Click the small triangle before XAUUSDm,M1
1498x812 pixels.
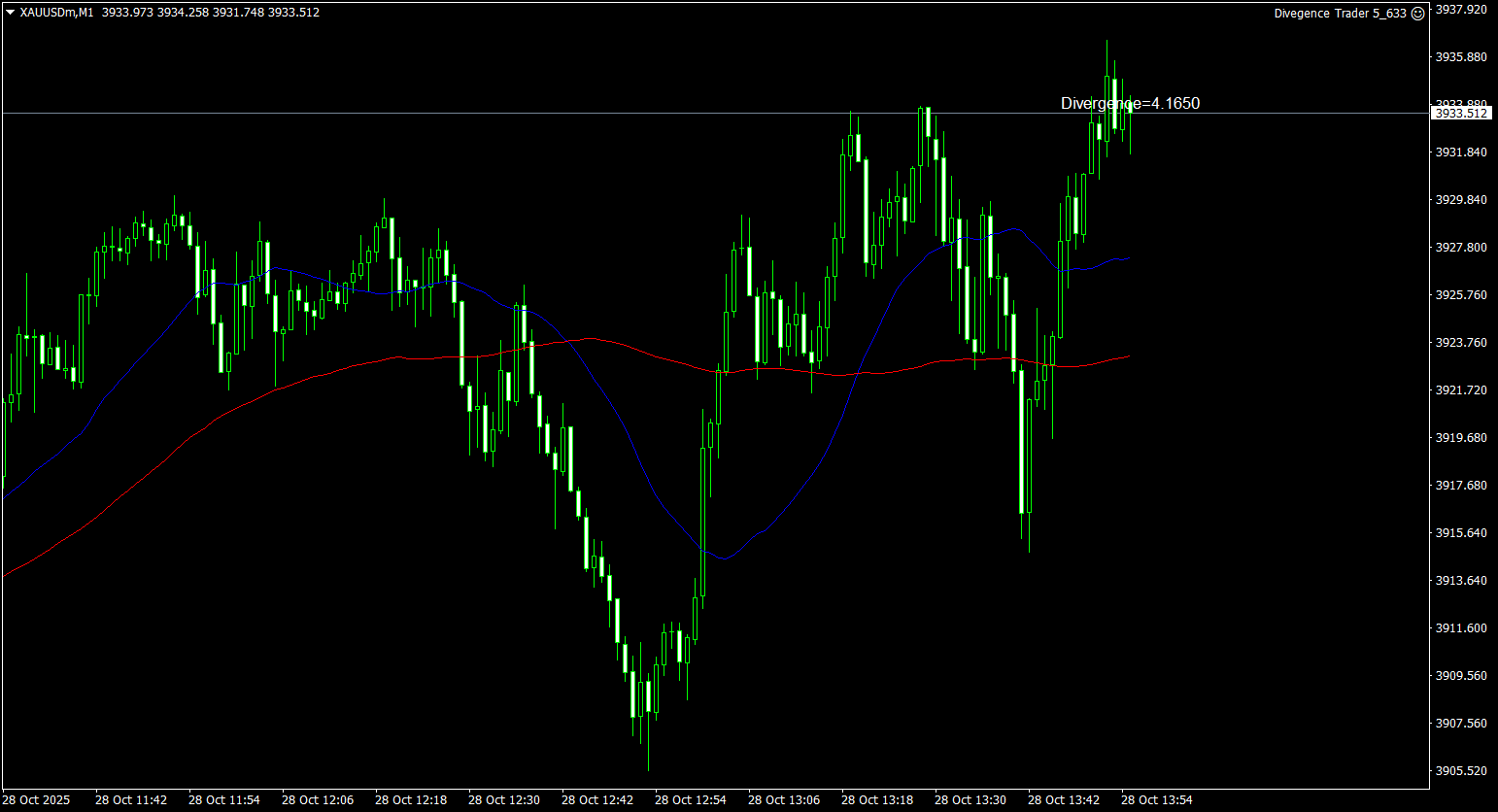10,13
